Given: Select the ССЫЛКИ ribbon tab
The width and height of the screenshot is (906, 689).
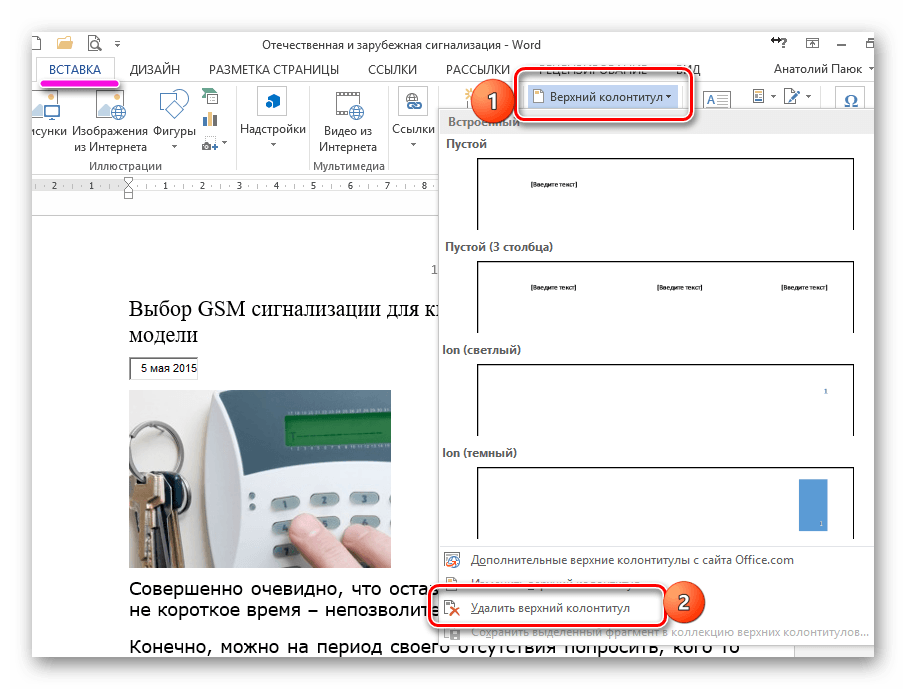Looking at the screenshot, I should click(392, 69).
